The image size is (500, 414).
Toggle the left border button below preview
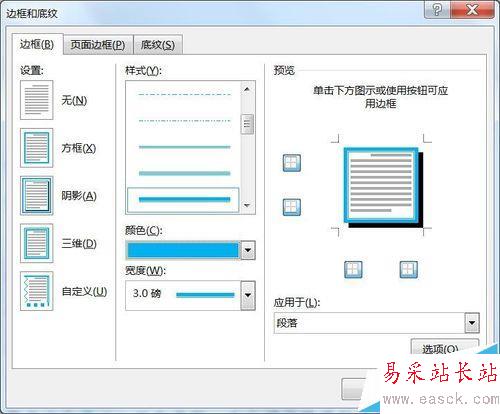click(353, 270)
